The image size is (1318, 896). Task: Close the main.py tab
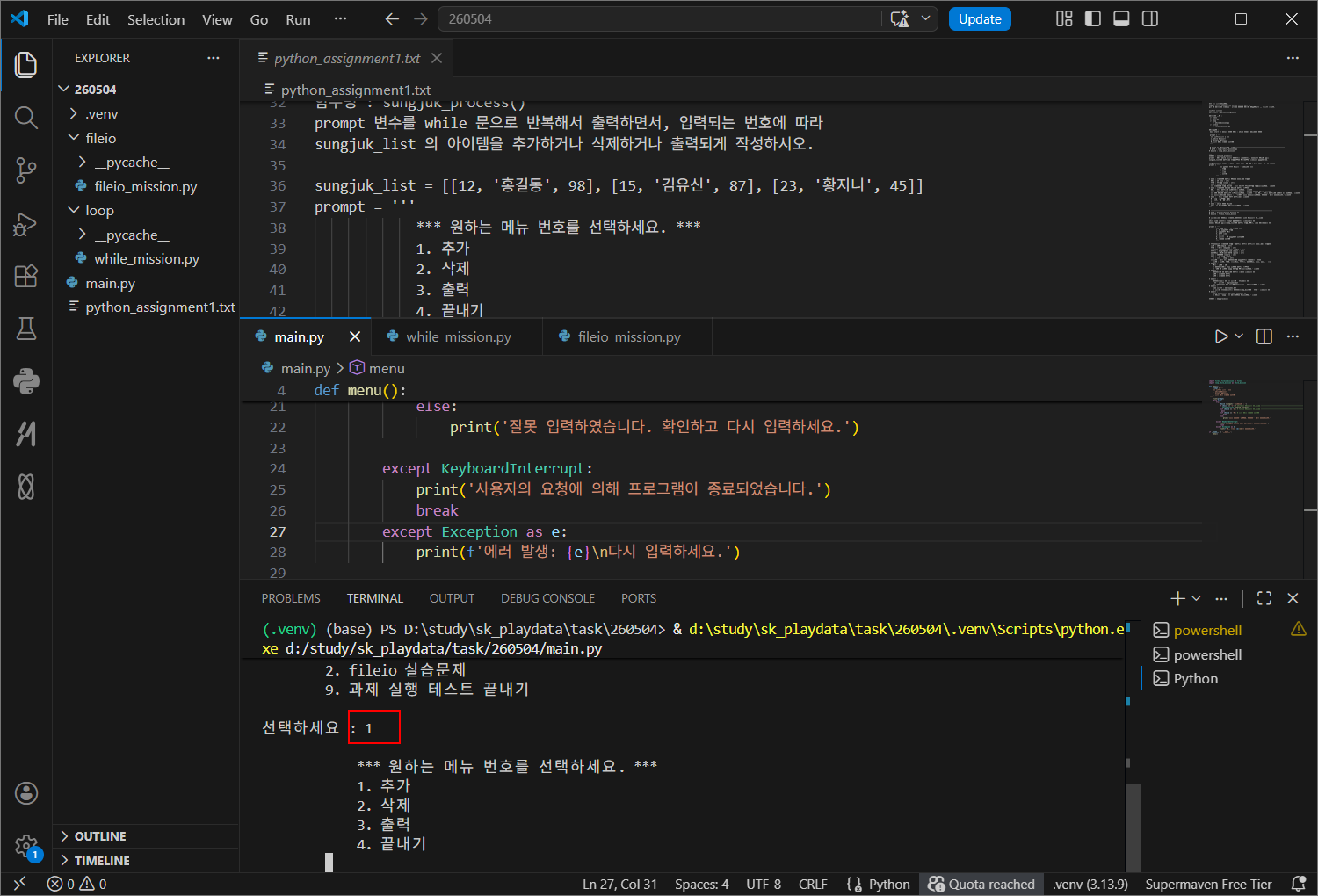click(x=355, y=336)
